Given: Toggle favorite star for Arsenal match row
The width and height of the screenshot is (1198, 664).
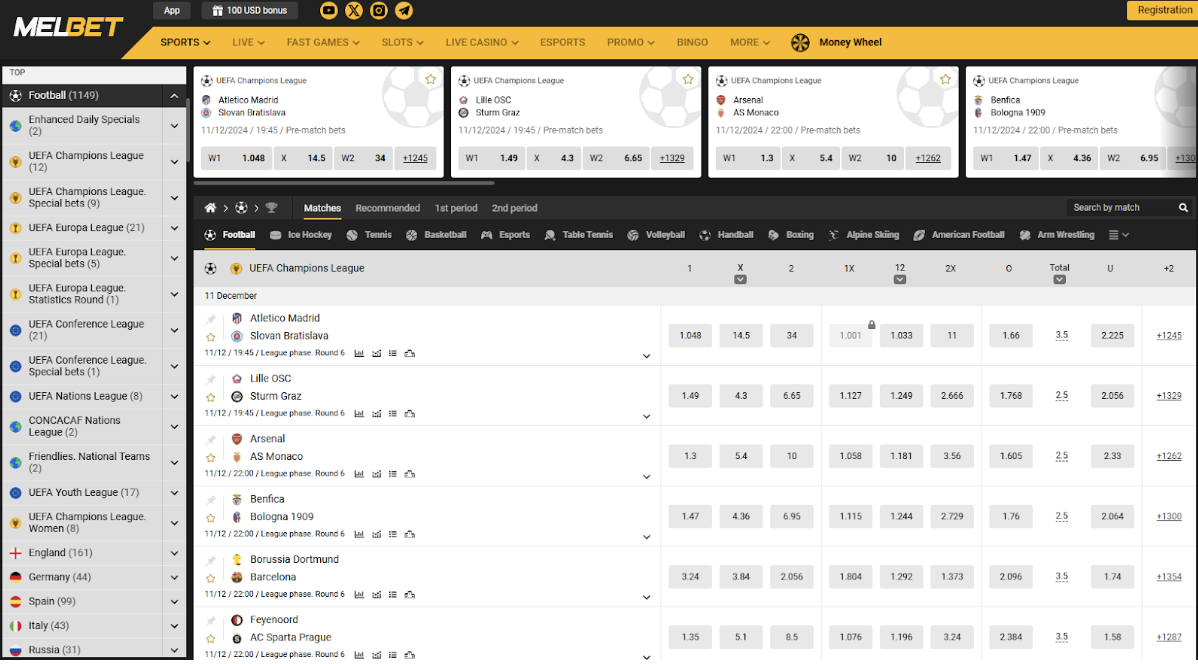Looking at the screenshot, I should click(211, 458).
